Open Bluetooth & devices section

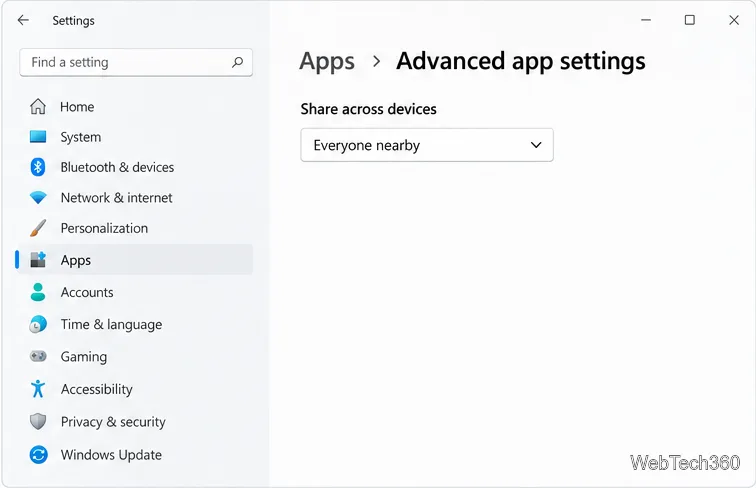pyautogui.click(x=135, y=167)
